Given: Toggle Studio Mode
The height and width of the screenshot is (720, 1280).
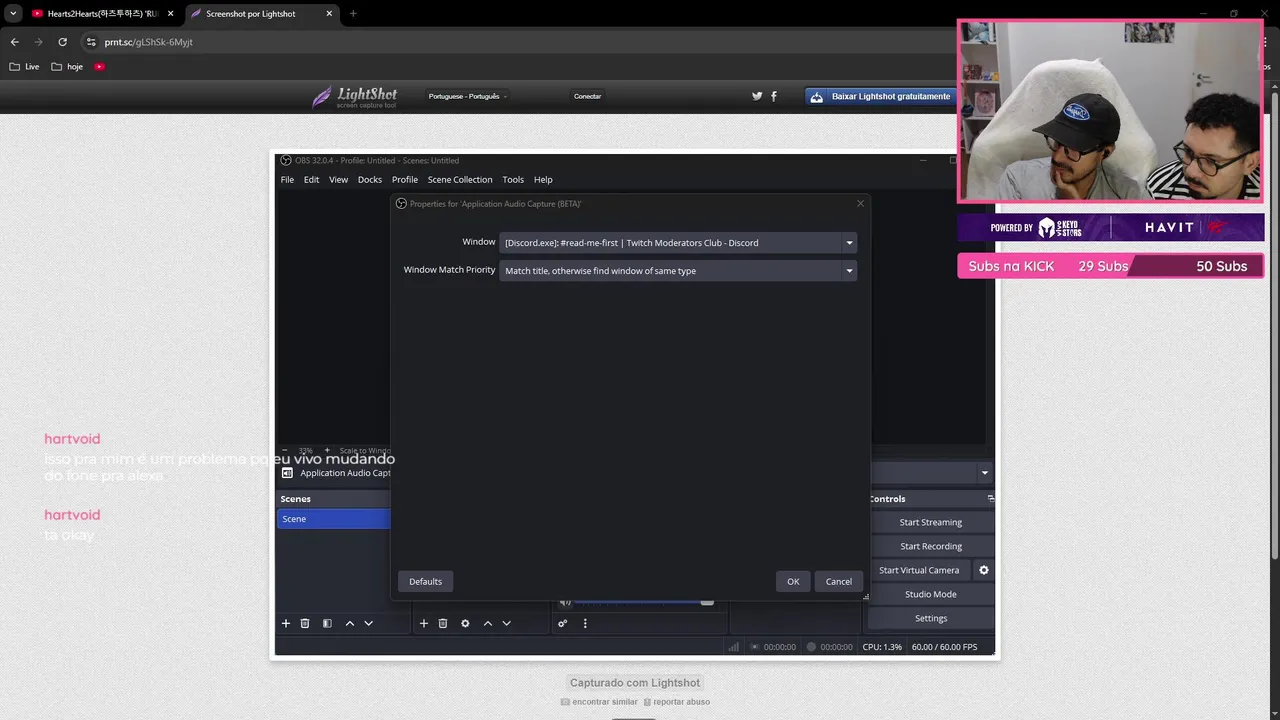Looking at the screenshot, I should (931, 594).
